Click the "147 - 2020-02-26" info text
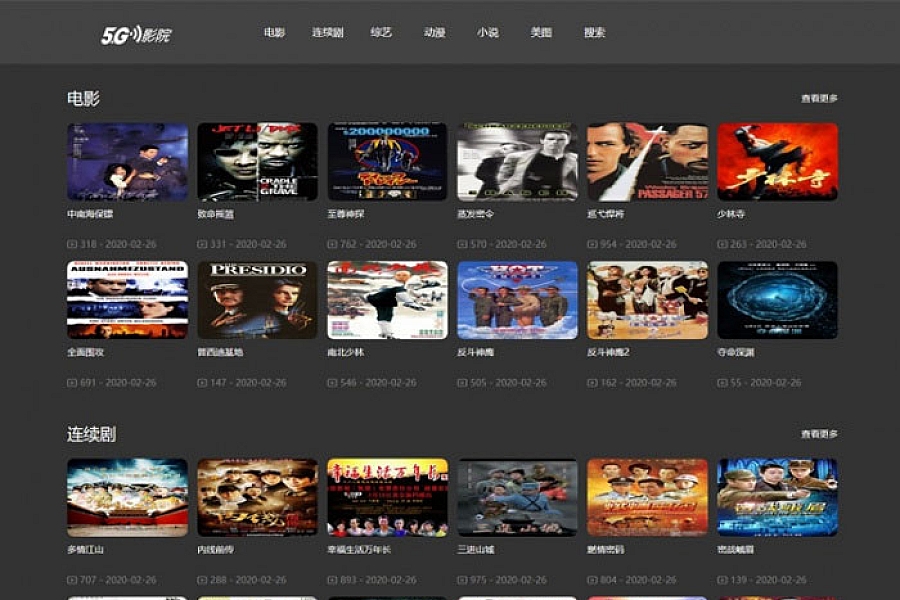The height and width of the screenshot is (600, 900). pyautogui.click(x=248, y=382)
